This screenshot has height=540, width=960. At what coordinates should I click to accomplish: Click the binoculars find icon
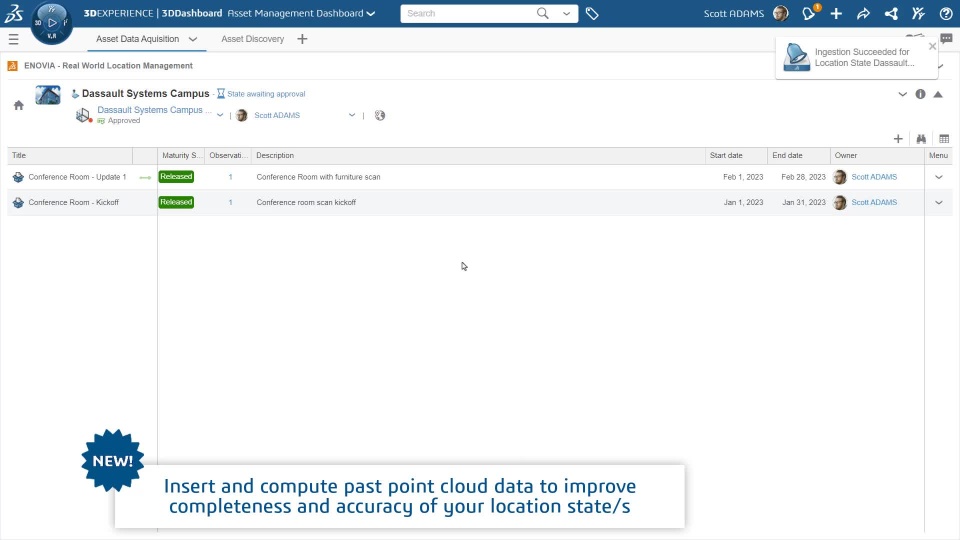(921, 139)
